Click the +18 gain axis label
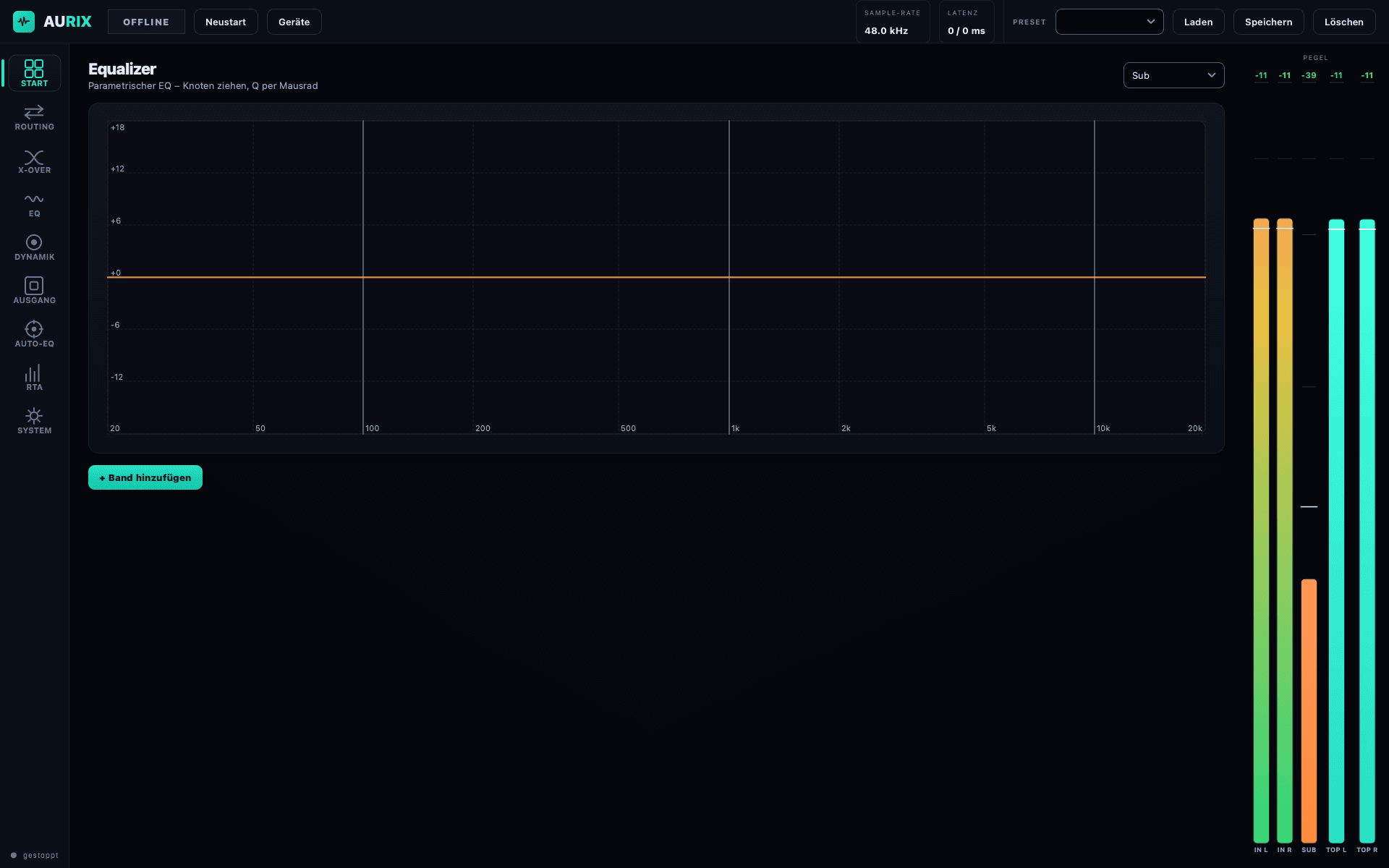 pyautogui.click(x=117, y=127)
